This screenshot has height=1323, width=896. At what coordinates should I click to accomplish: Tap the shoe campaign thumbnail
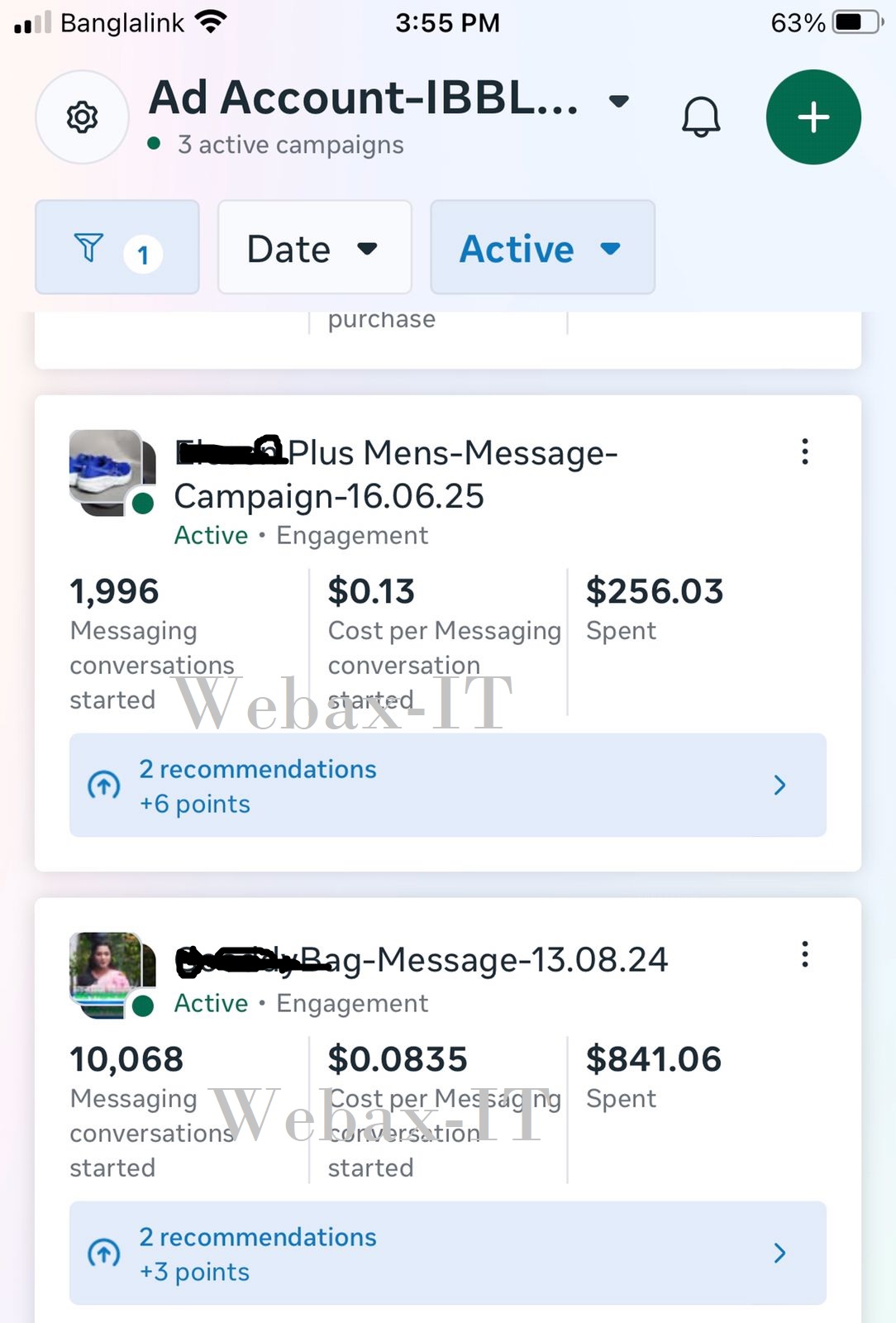[x=112, y=472]
